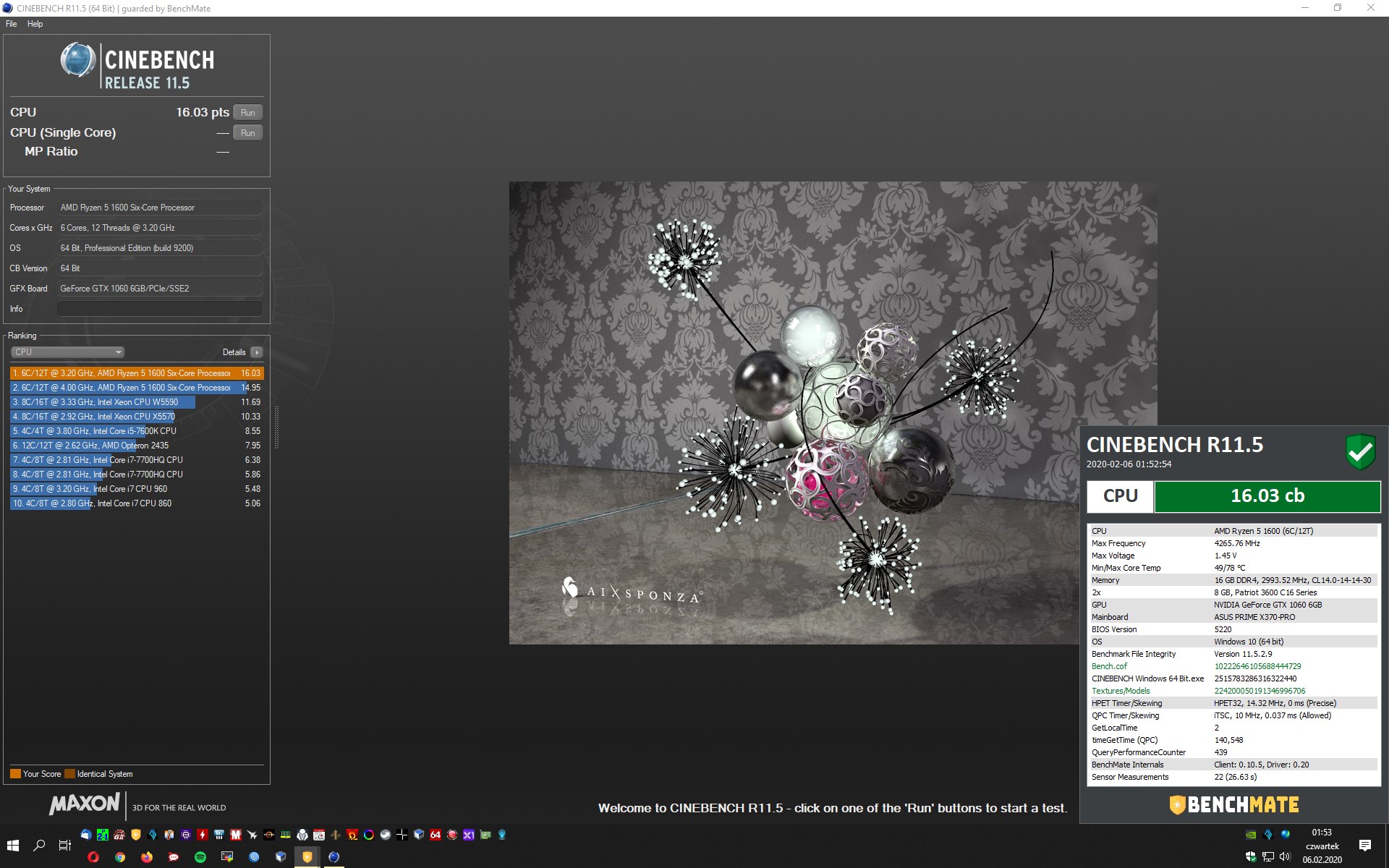Open the CPU-Z 64 toolbar shortcut
Screen dimensions: 1389x868
coord(436,835)
